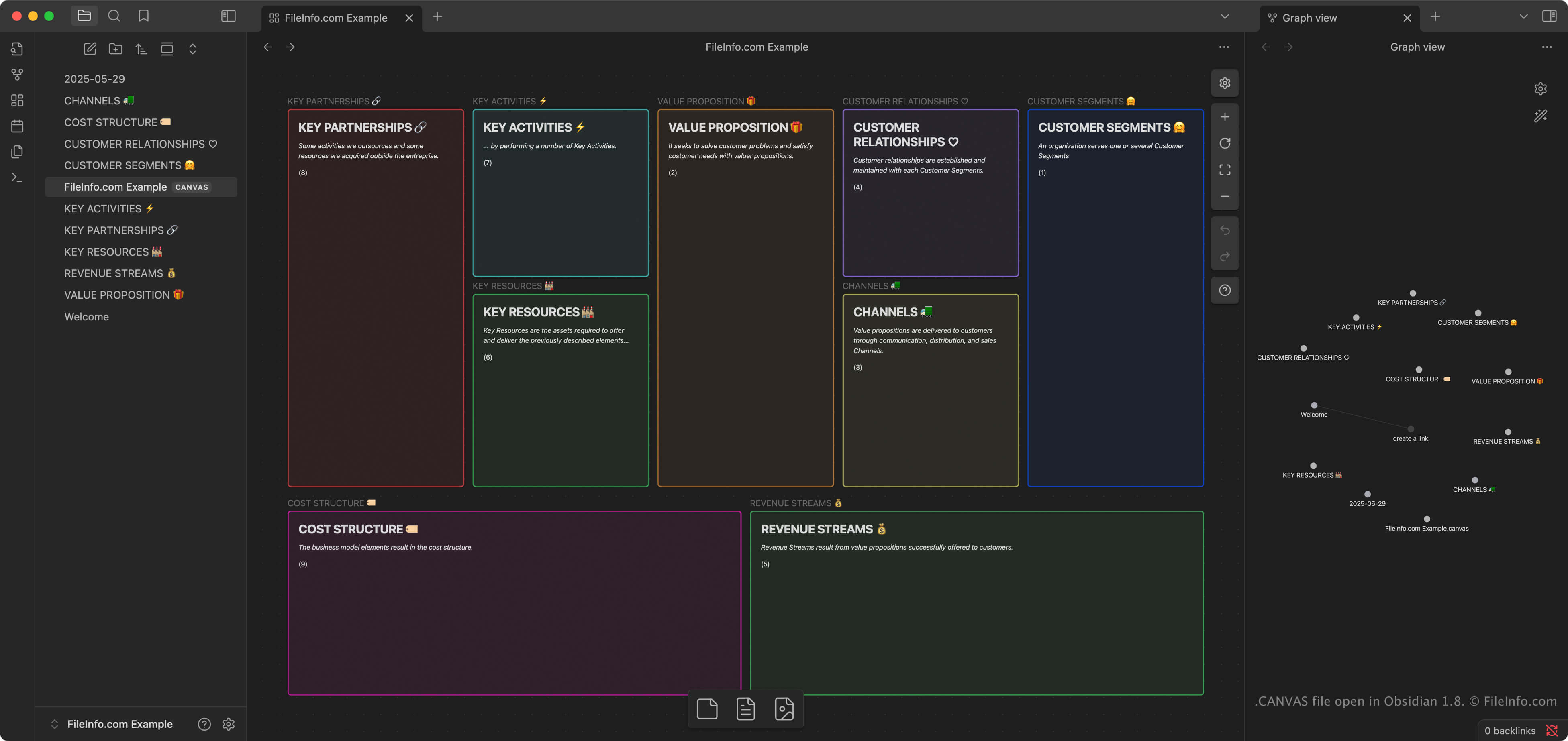The height and width of the screenshot is (741, 1568).
Task: Open the Welcome note
Action: point(141,316)
